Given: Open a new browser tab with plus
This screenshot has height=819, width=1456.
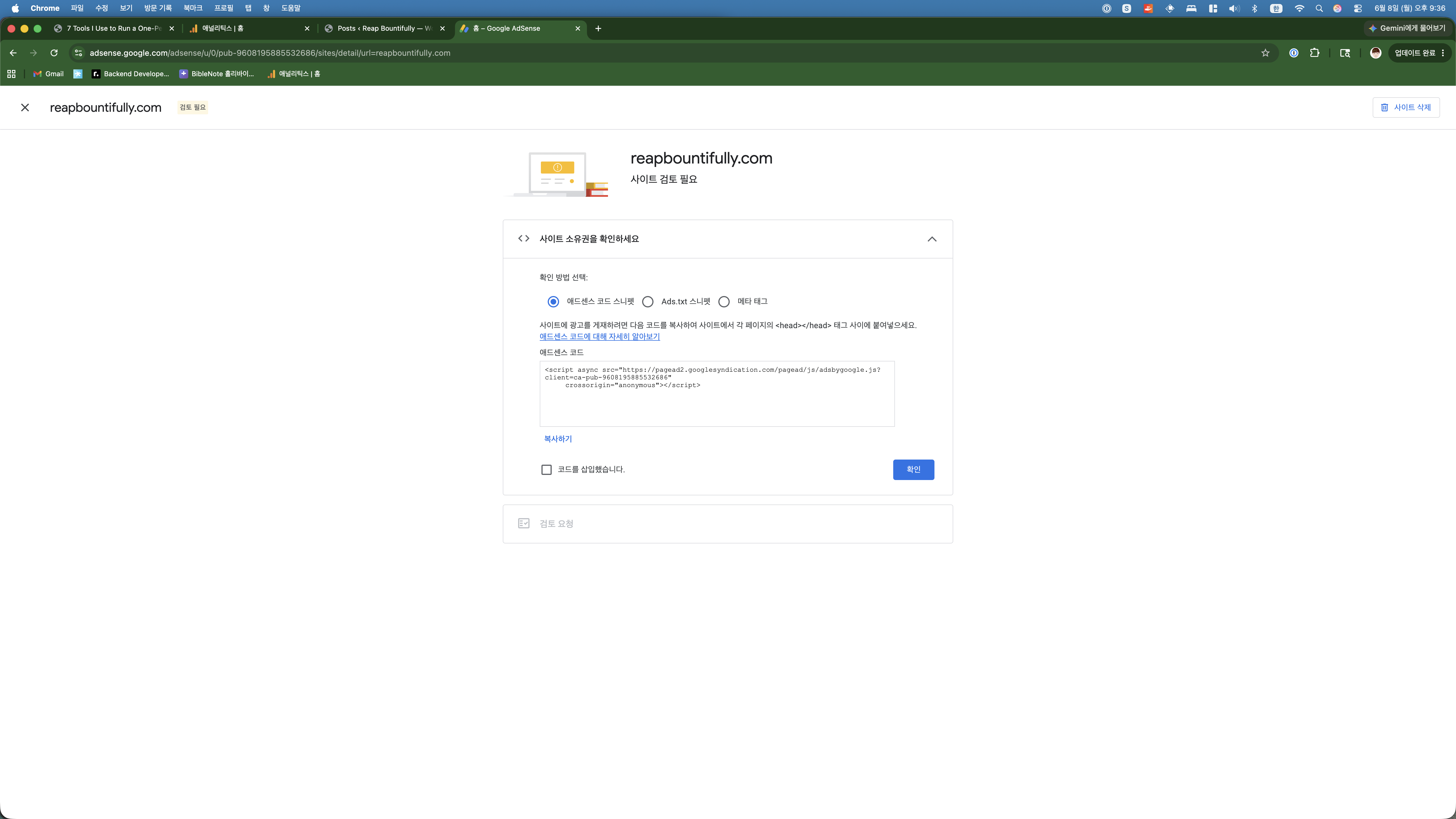Looking at the screenshot, I should (598, 28).
